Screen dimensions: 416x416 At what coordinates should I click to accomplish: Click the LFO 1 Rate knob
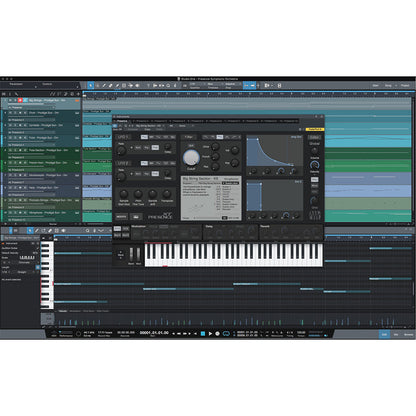click(x=121, y=150)
